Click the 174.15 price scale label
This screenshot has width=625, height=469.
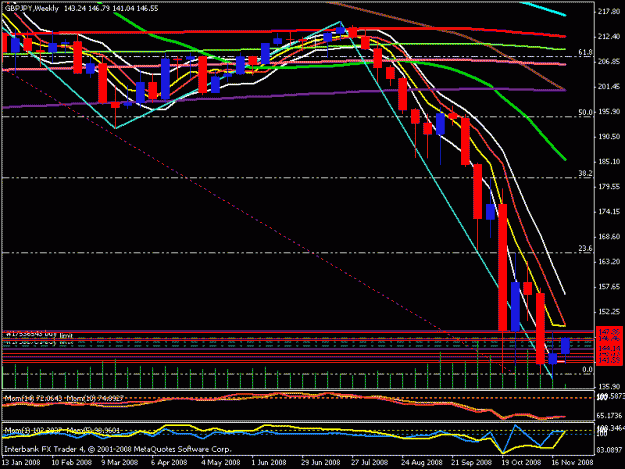coord(609,212)
